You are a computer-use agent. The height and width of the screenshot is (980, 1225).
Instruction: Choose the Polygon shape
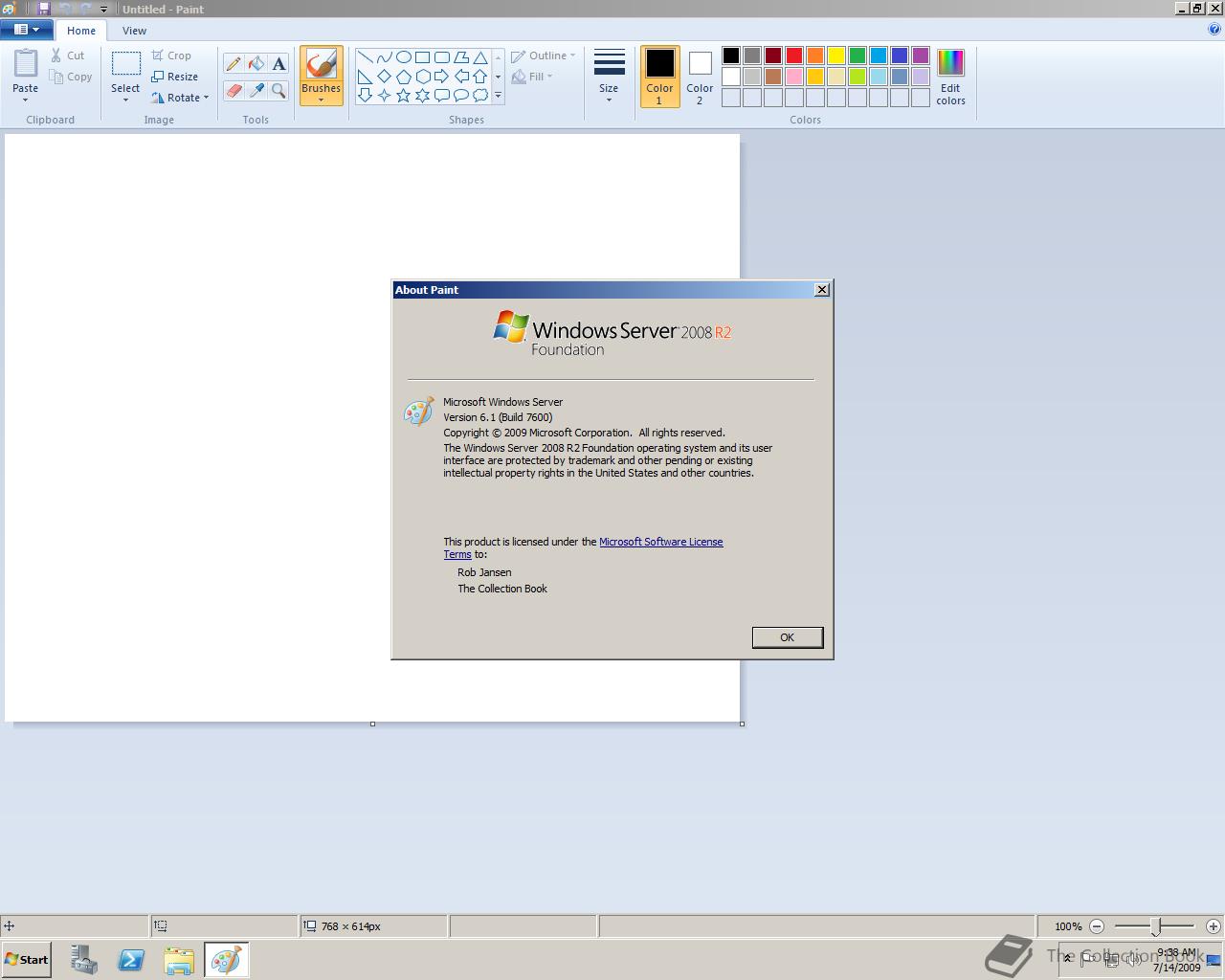[x=460, y=57]
